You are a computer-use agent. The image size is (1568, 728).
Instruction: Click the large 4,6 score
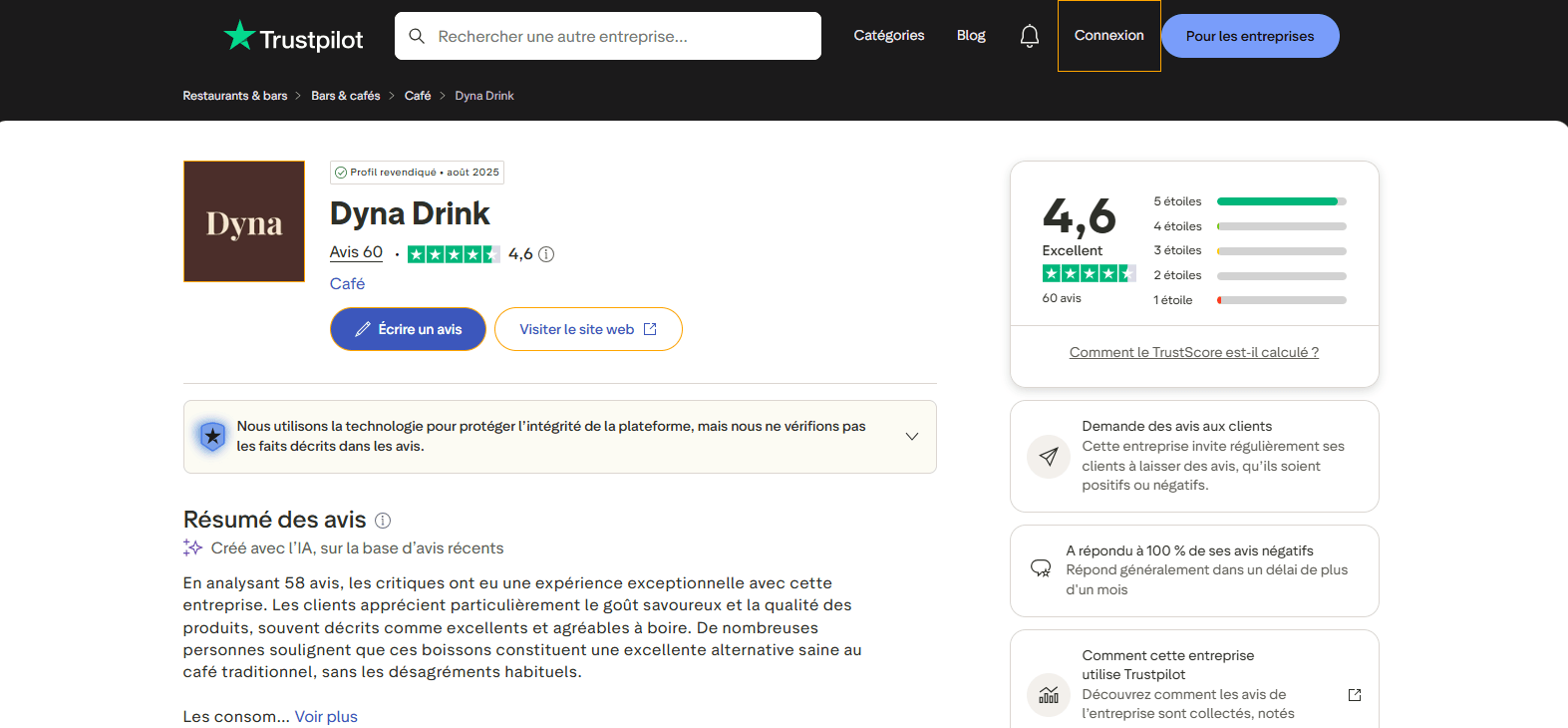[1080, 216]
